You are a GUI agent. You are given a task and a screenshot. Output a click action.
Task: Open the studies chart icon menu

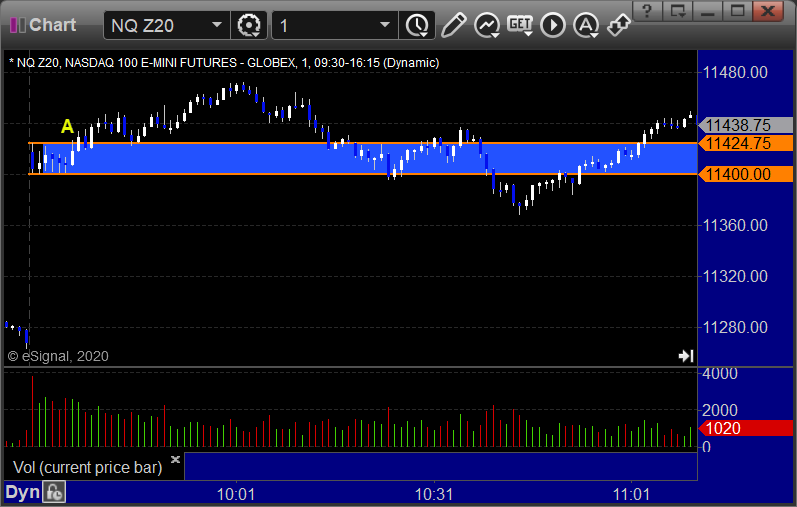(x=486, y=25)
